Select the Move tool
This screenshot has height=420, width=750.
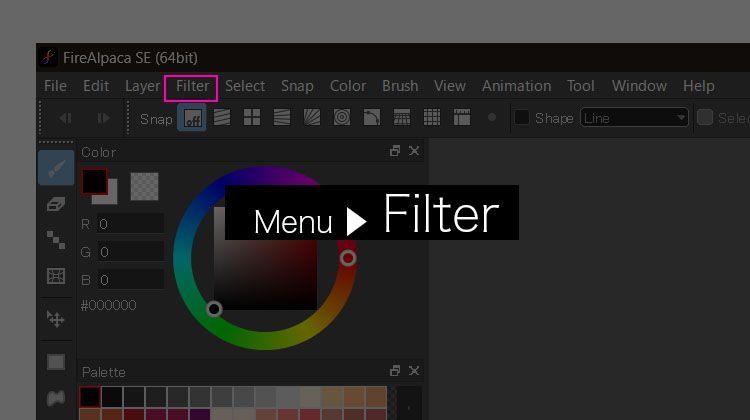(56, 318)
